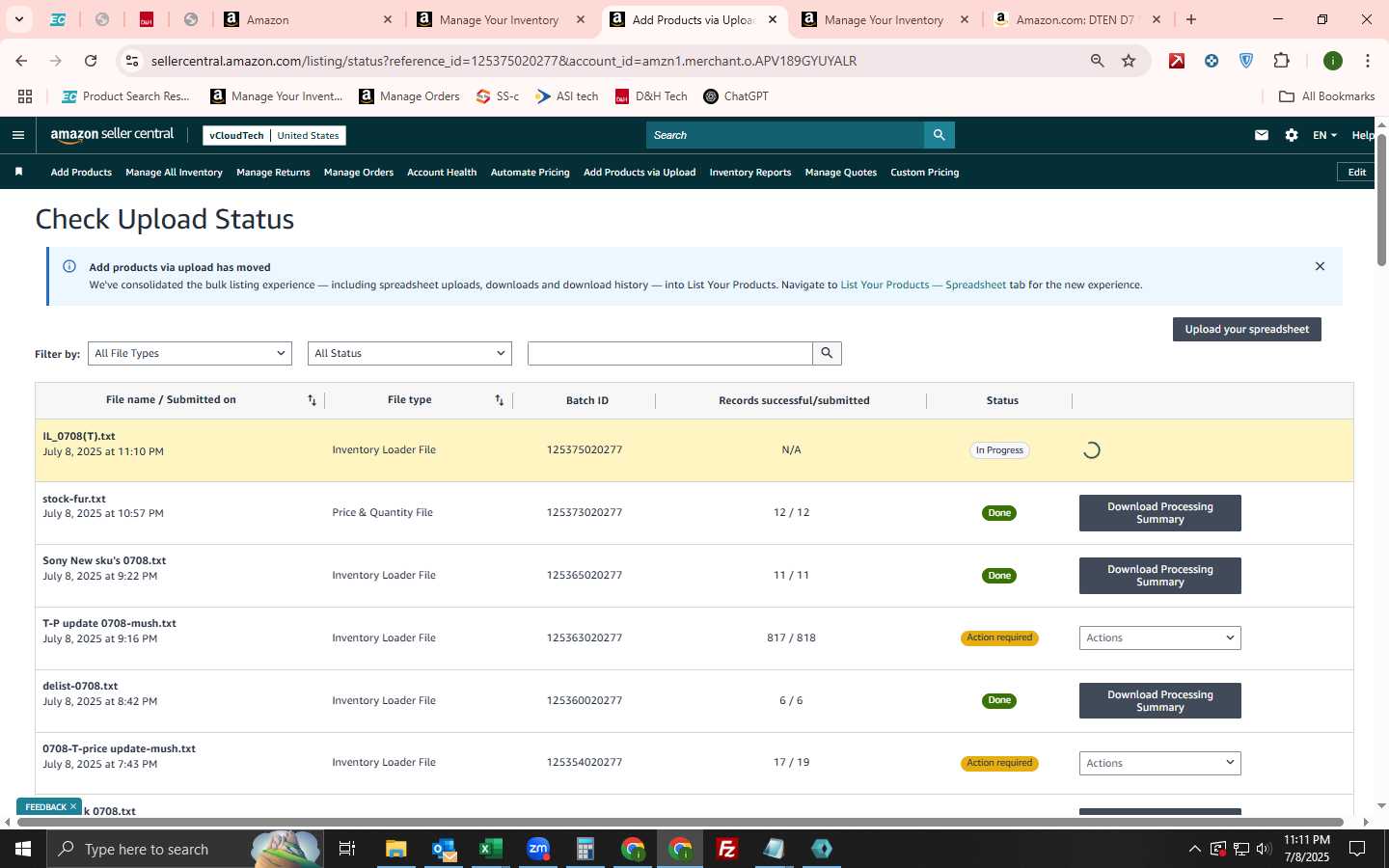Image resolution: width=1389 pixels, height=868 pixels.
Task: Open Manage All Inventory nav item
Action: click(174, 173)
